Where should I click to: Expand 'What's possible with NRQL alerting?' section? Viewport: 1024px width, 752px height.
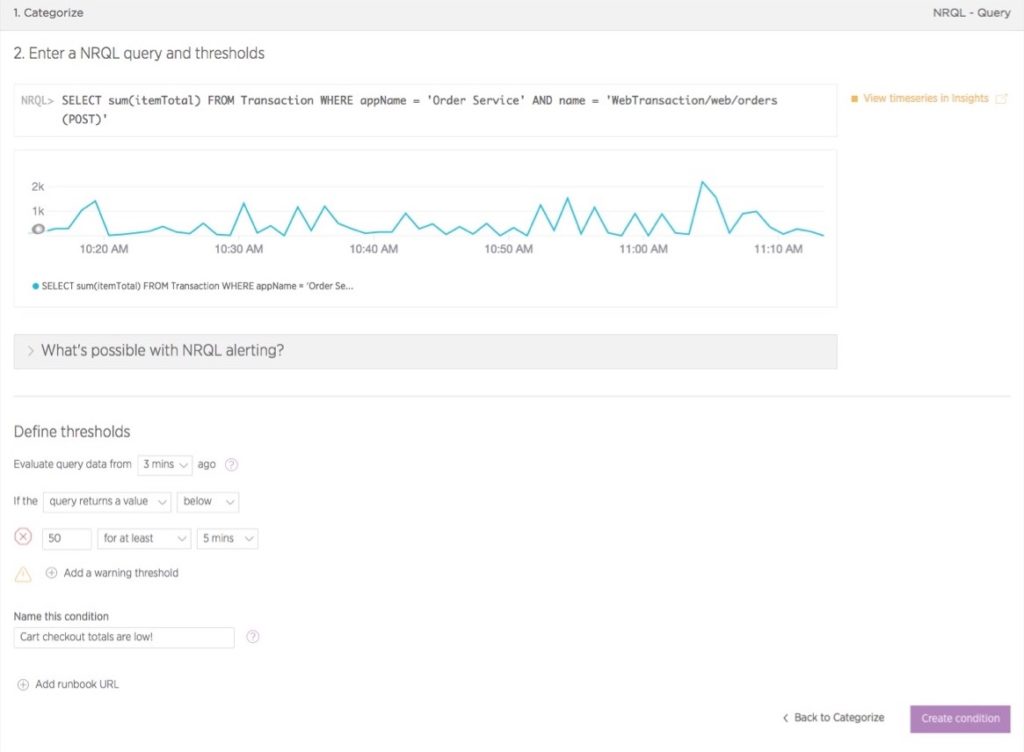tap(425, 351)
